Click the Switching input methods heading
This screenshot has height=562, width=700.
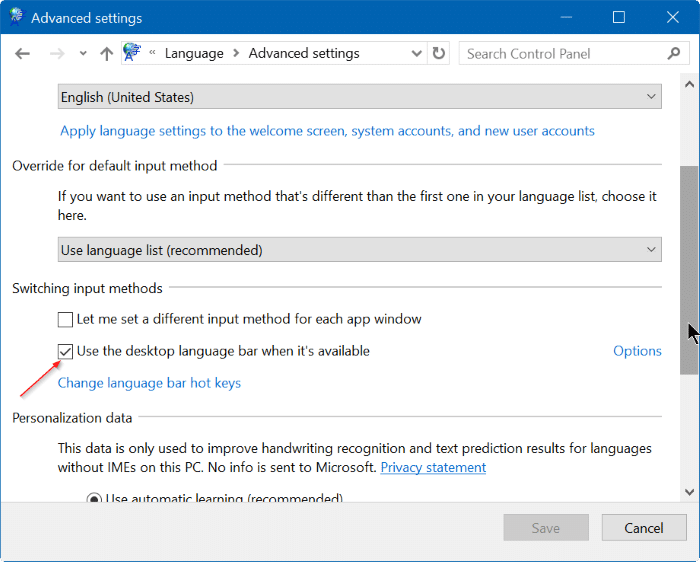click(87, 288)
